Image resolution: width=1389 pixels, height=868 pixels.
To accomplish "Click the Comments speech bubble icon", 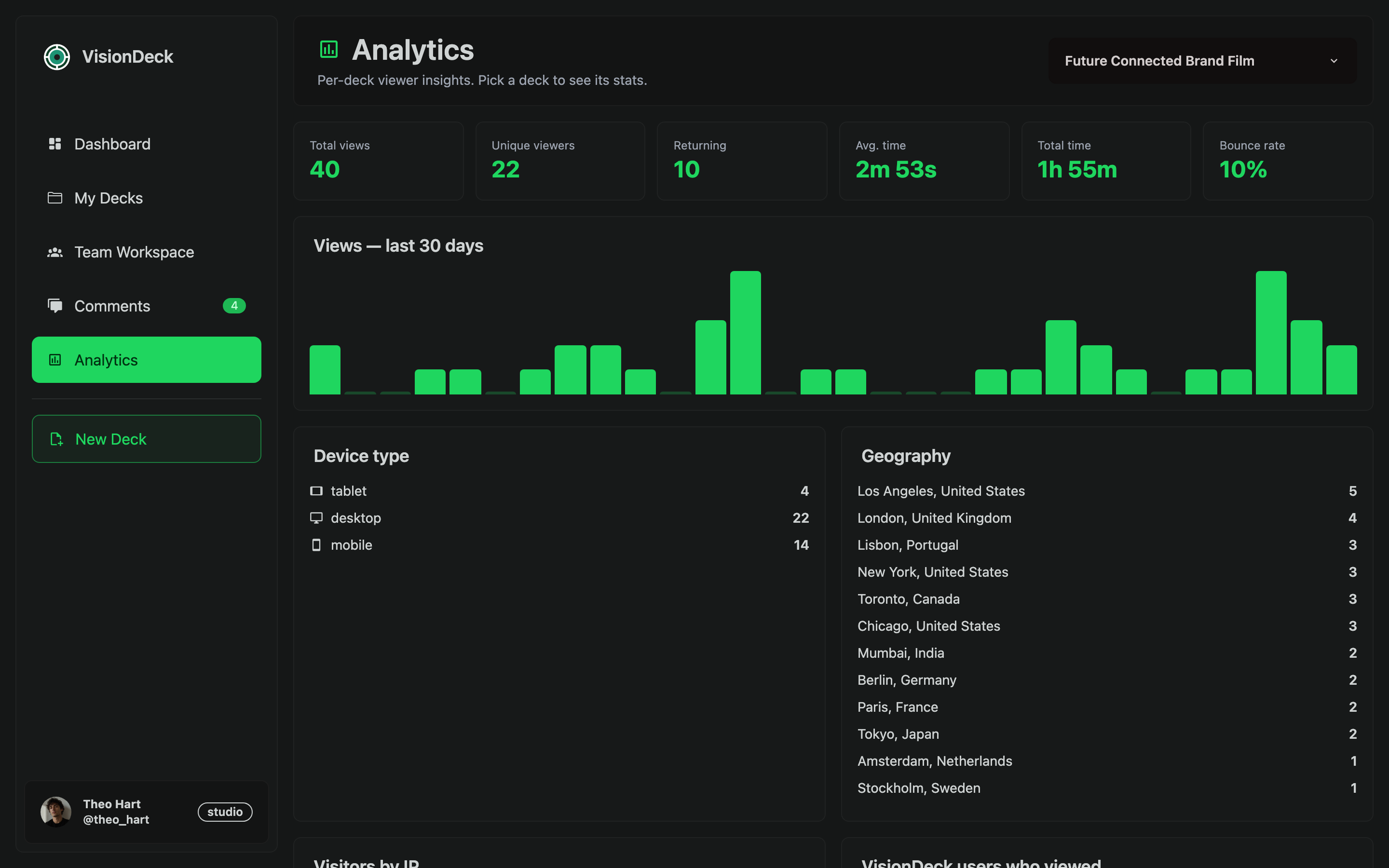I will [54, 305].
